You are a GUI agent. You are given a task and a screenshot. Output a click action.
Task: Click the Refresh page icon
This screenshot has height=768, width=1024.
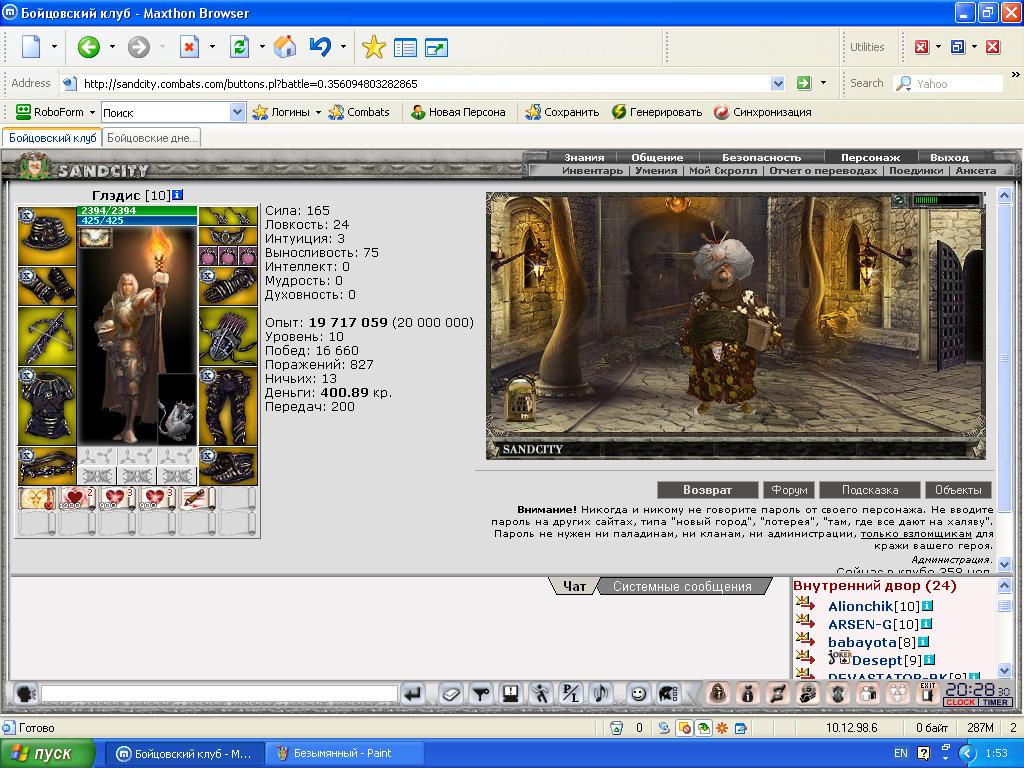pyautogui.click(x=240, y=47)
